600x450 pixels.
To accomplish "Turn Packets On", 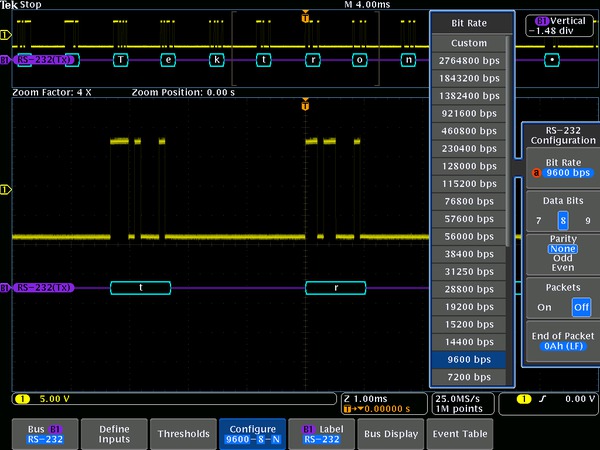I will coord(544,307).
